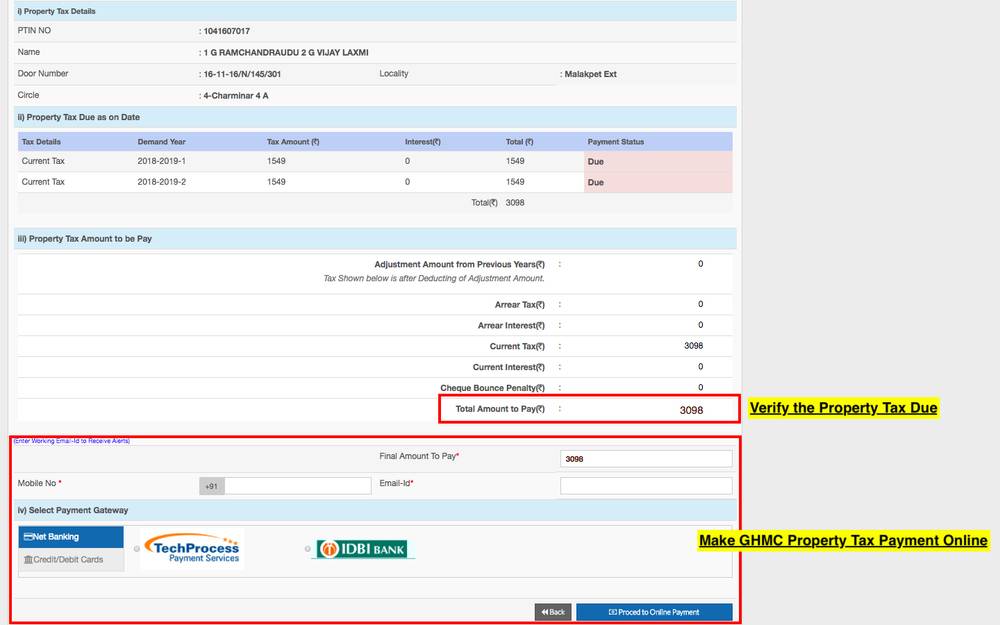Viewport: 1000px width, 625px height.
Task: Click the +91 country code box
Action: tap(211, 484)
